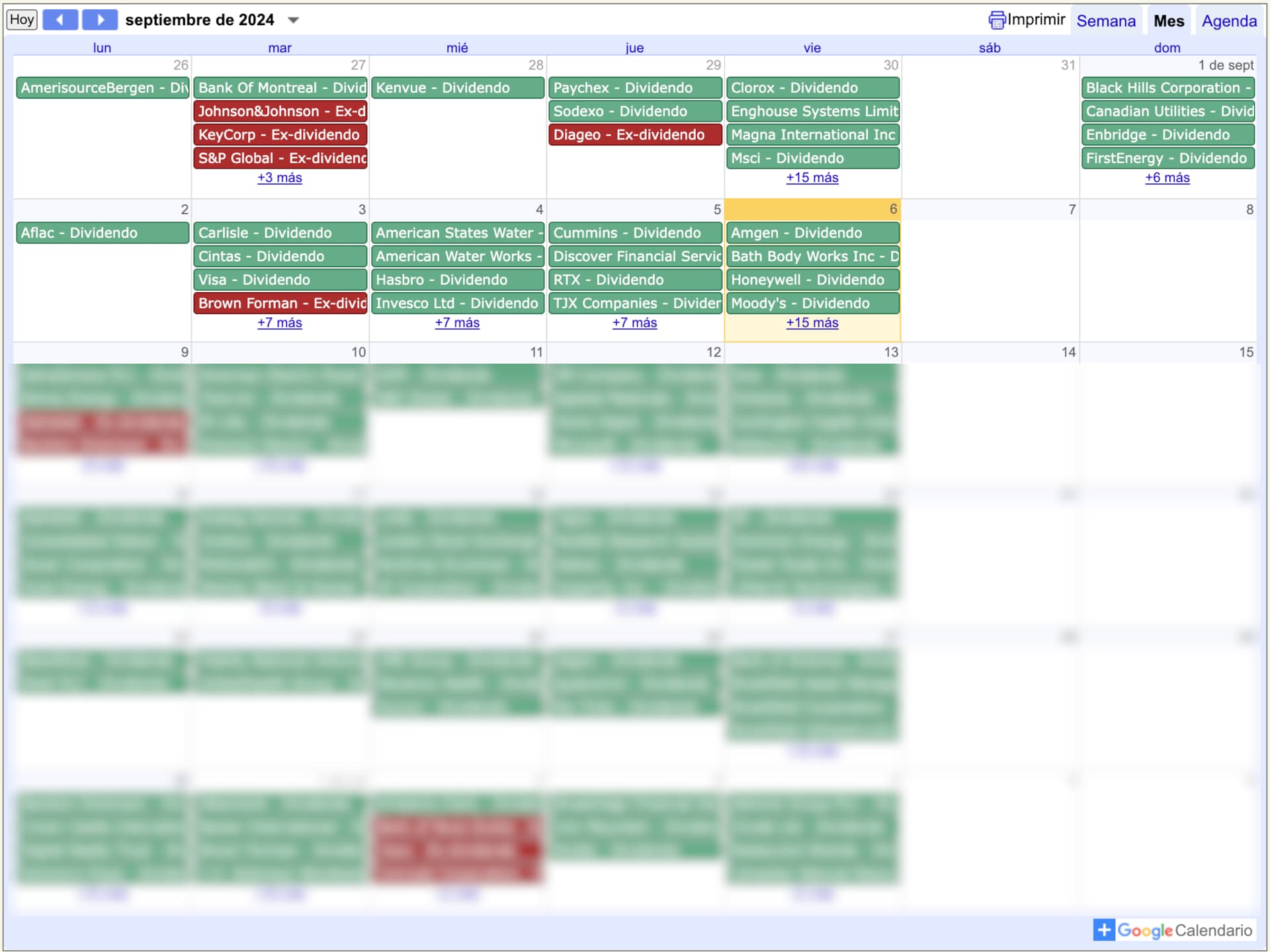This screenshot has height=952, width=1270.
Task: Open Black Hills Corporation event
Action: tap(1168, 88)
